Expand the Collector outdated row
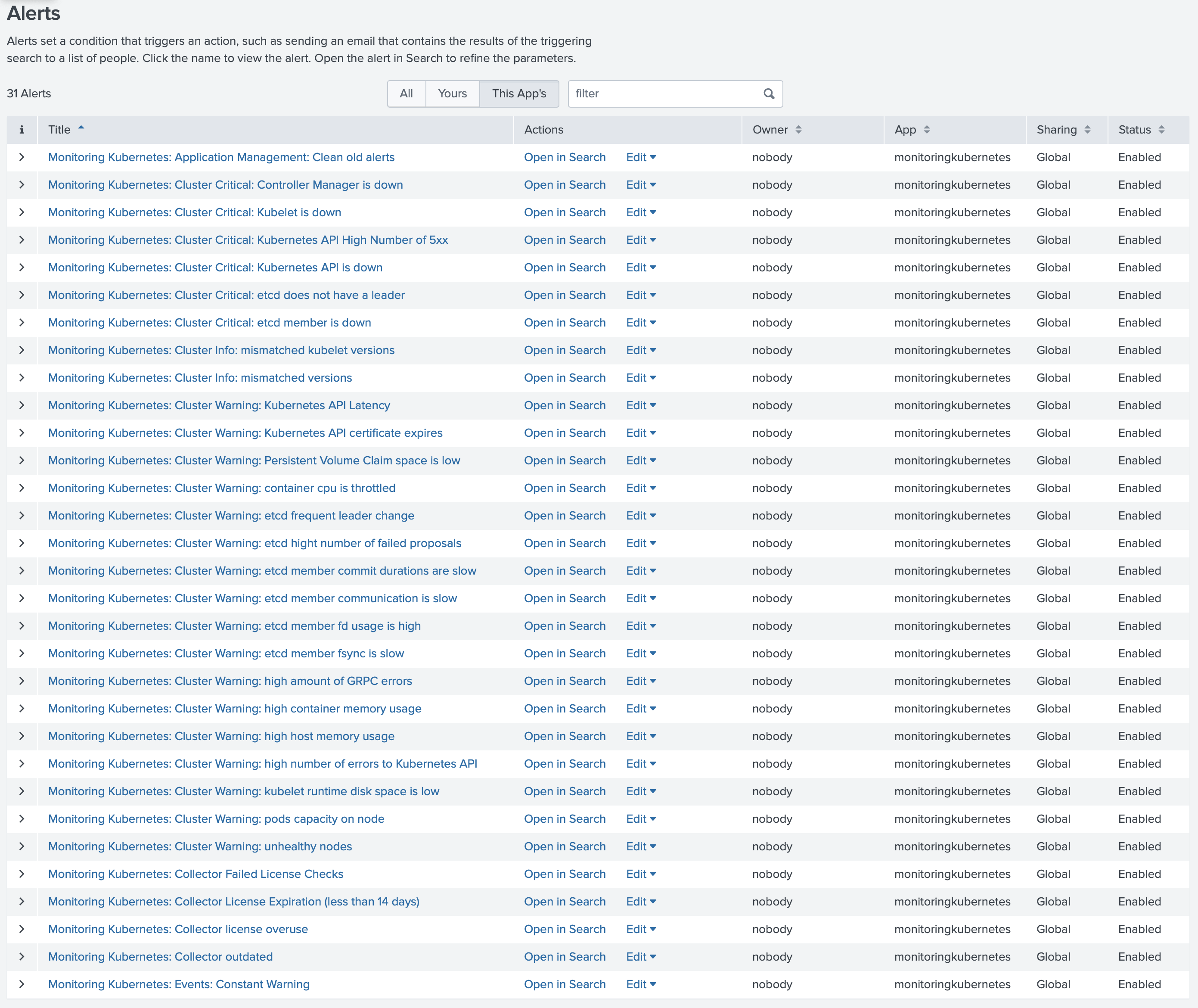Image resolution: width=1198 pixels, height=1008 pixels. pos(22,957)
